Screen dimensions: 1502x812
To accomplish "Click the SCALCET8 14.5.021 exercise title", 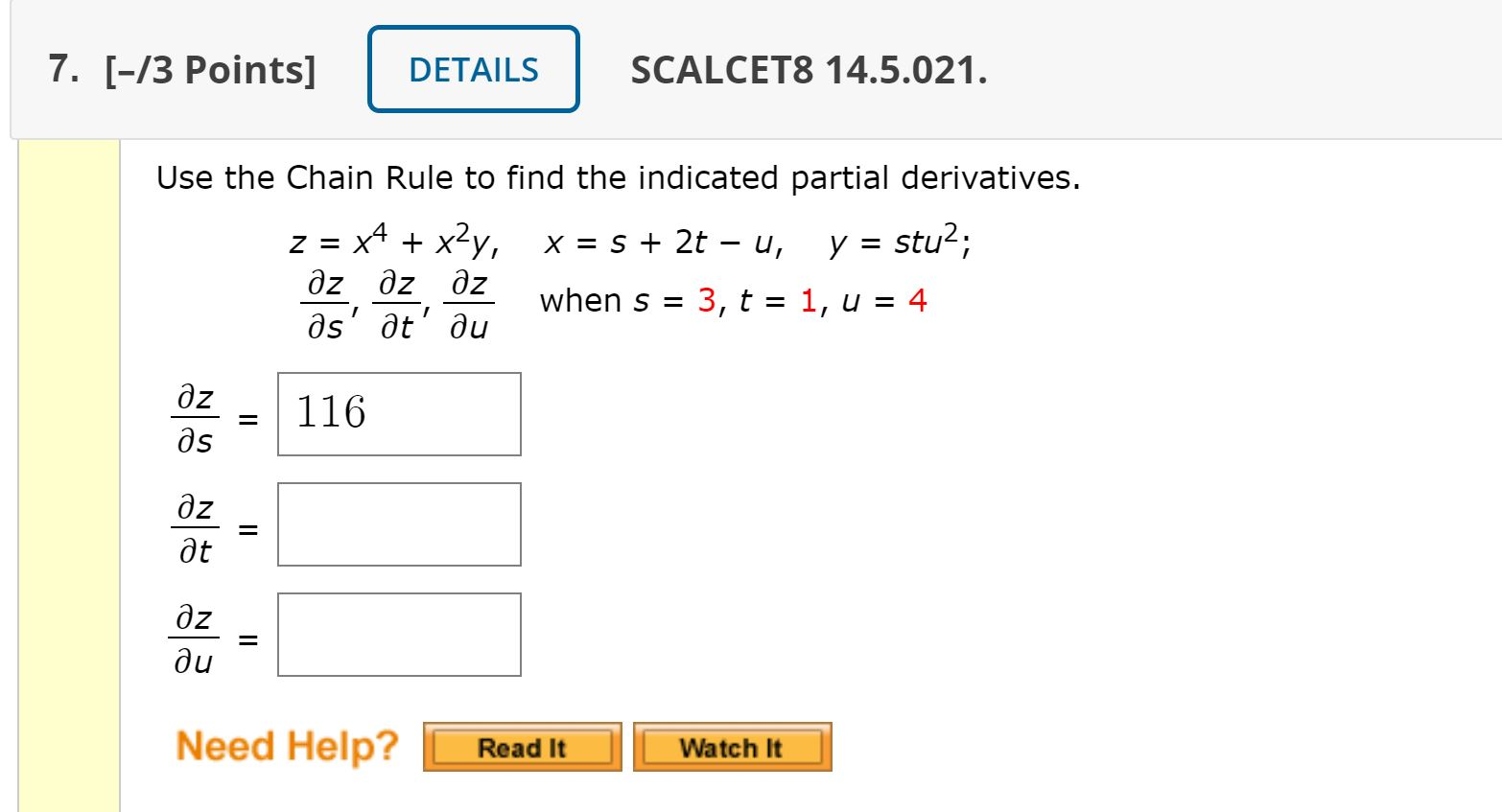I will coord(809,71).
